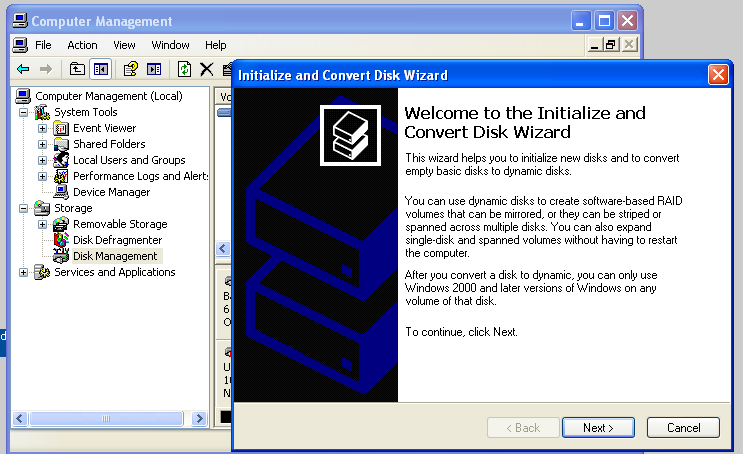Select Local Users and Groups node
Screen dimensions: 743x454
tap(129, 160)
